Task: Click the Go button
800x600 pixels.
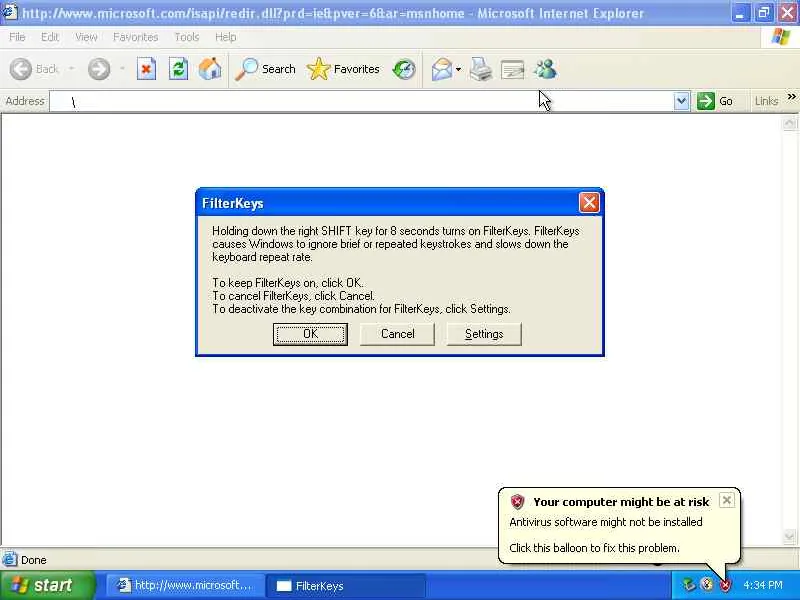Action: [715, 101]
